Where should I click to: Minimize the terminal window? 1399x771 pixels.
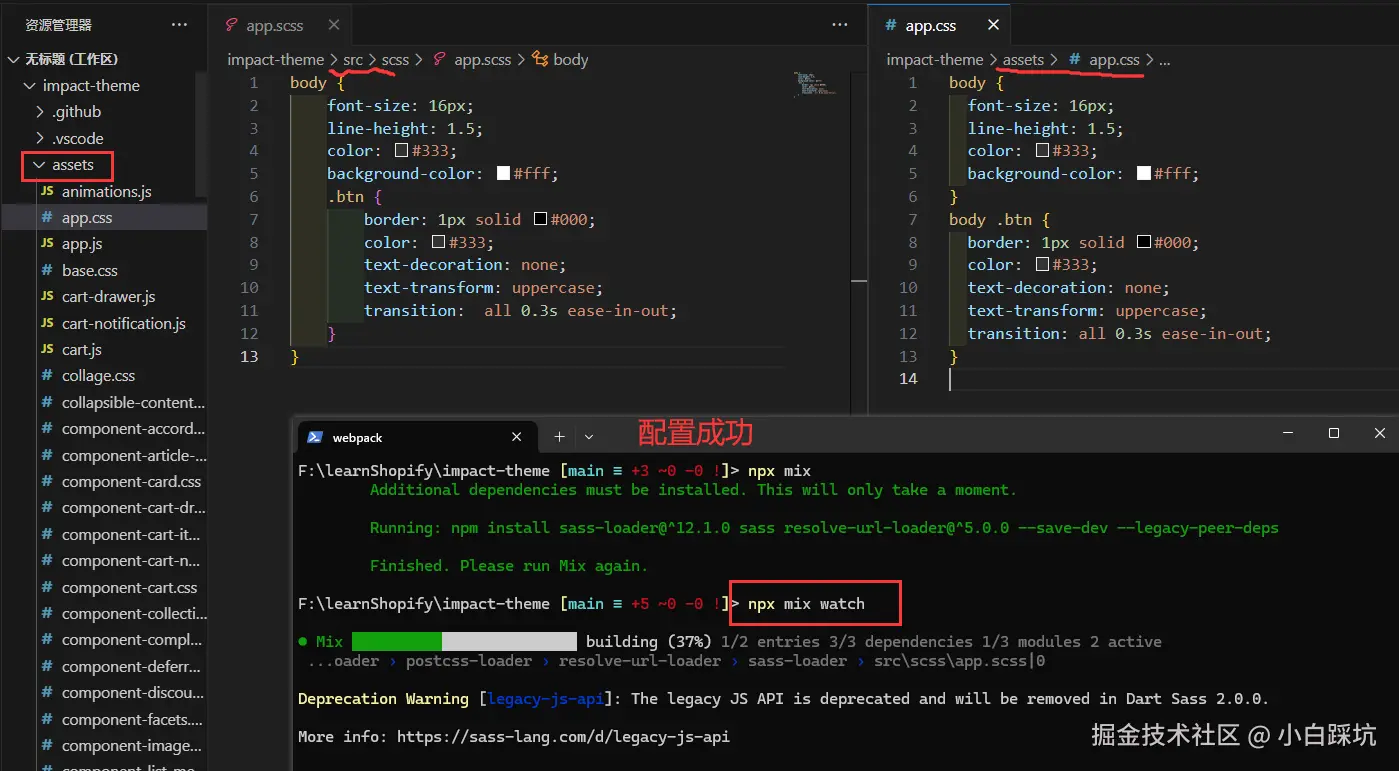pyautogui.click(x=1286, y=433)
